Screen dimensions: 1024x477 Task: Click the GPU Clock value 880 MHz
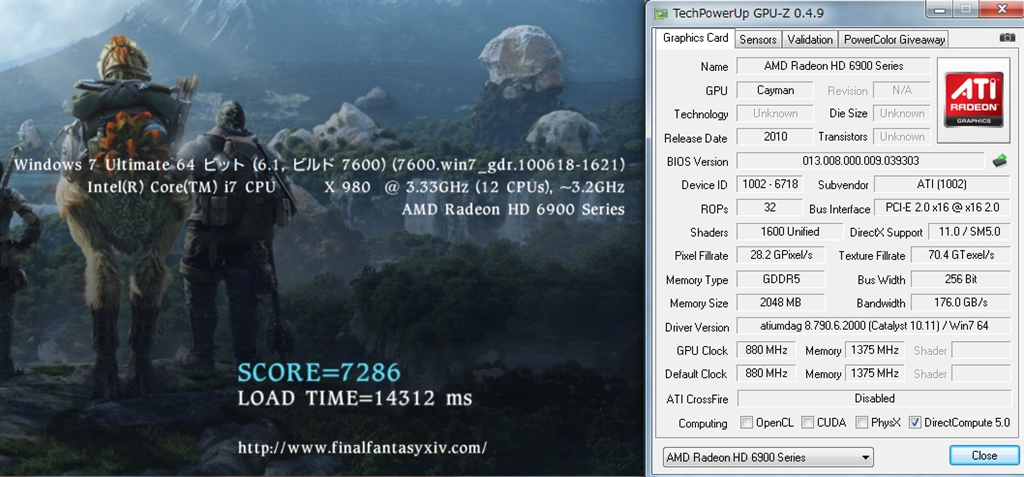pyautogui.click(x=766, y=350)
